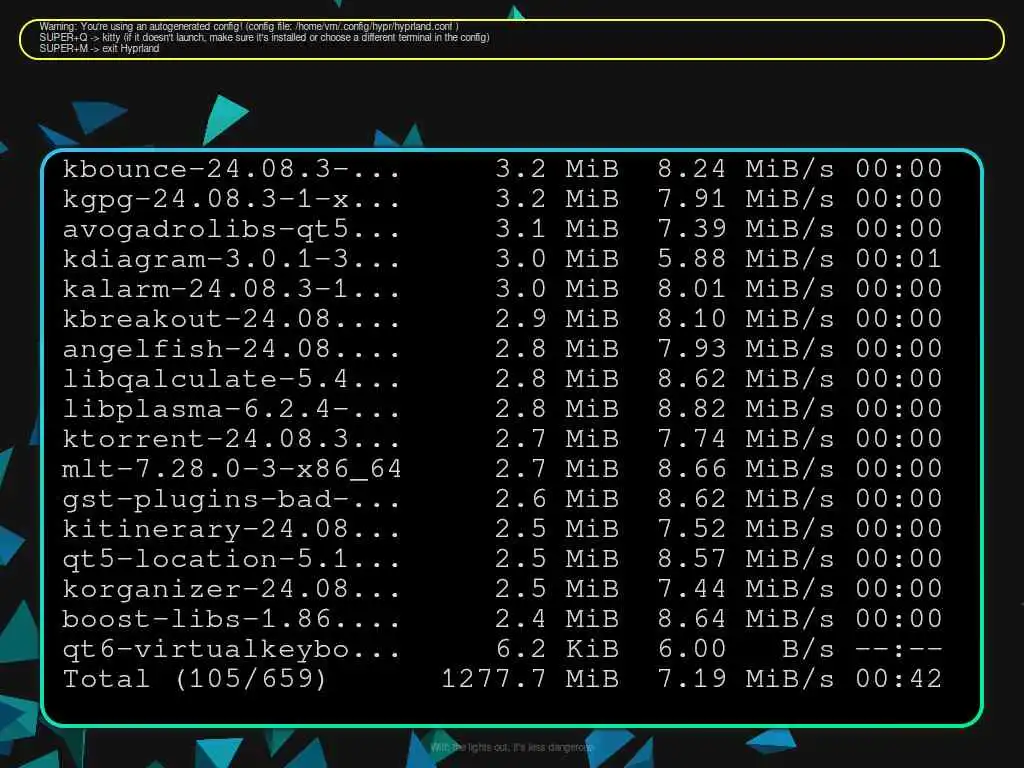The width and height of the screenshot is (1024, 768).
Task: Click the 00:42 remaining time
Action: (x=899, y=679)
